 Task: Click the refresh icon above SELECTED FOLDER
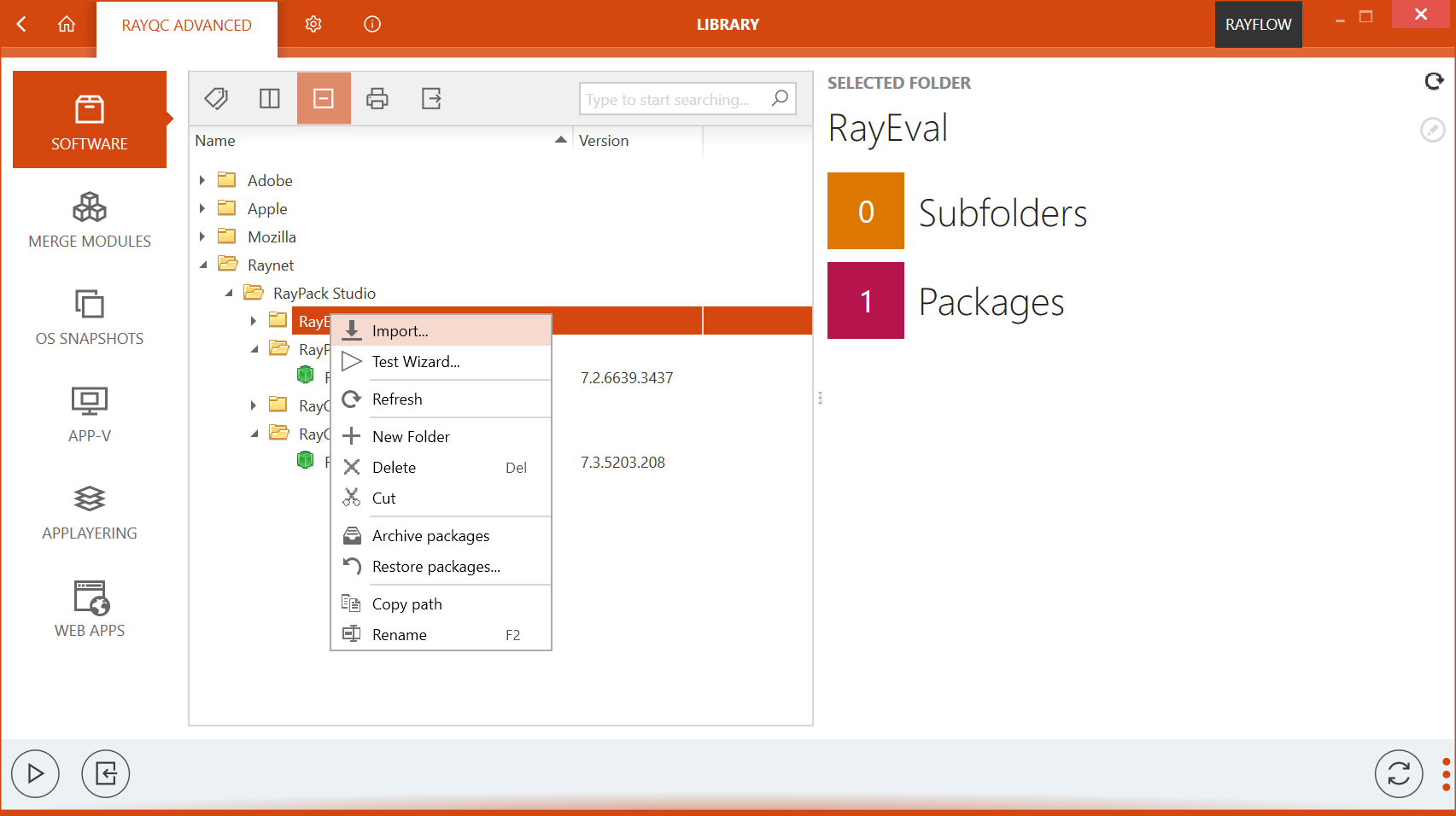1433,81
